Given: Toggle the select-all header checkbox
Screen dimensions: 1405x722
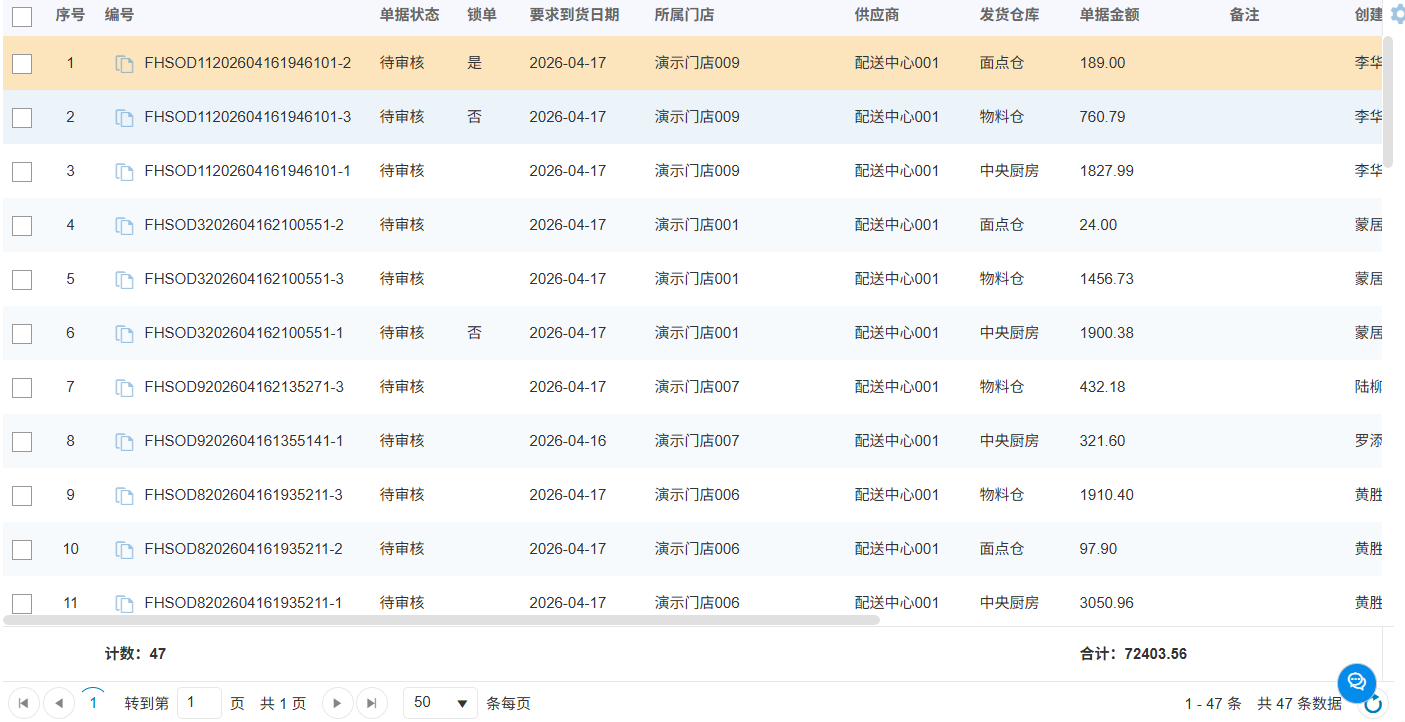Looking at the screenshot, I should 22,16.
